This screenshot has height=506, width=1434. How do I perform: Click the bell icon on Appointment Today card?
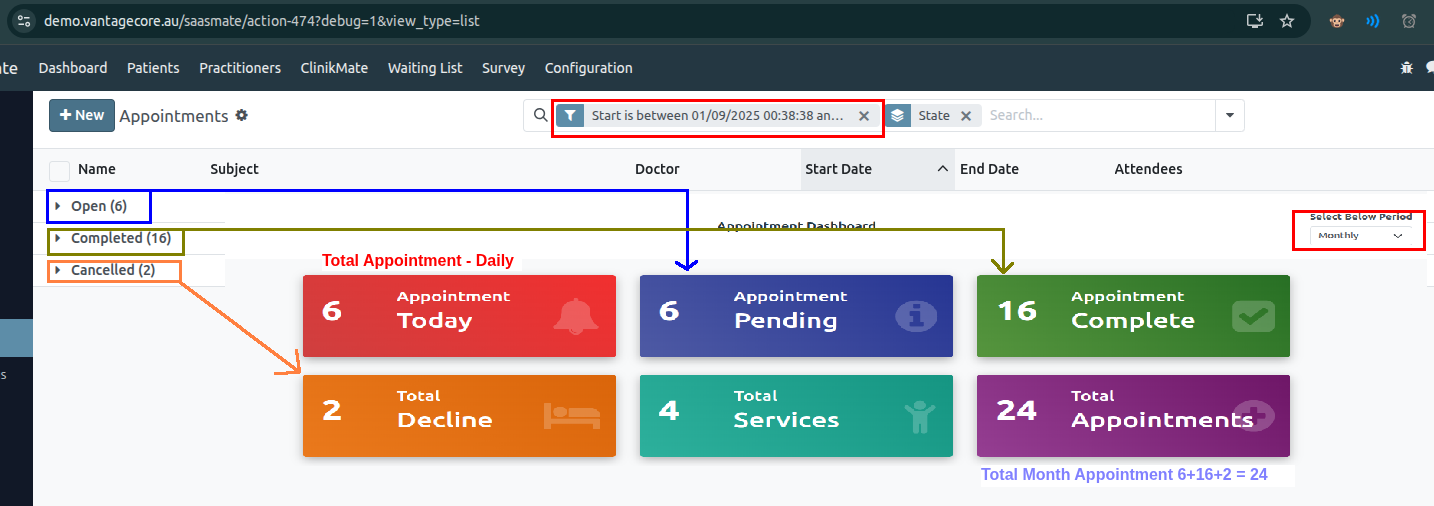(574, 317)
